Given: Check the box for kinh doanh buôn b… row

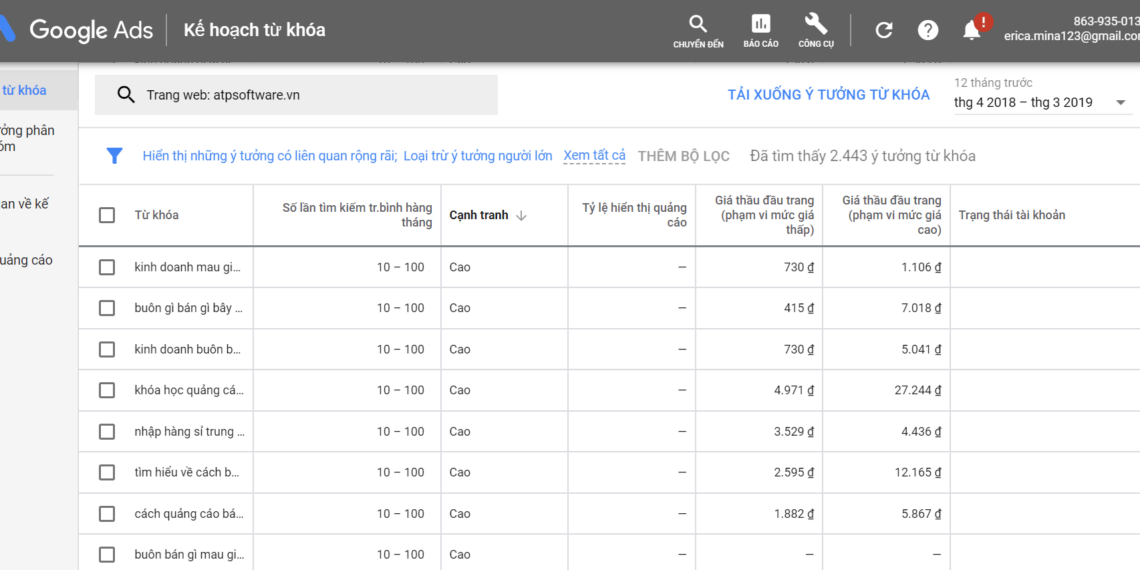Looking at the screenshot, I should coord(107,350).
